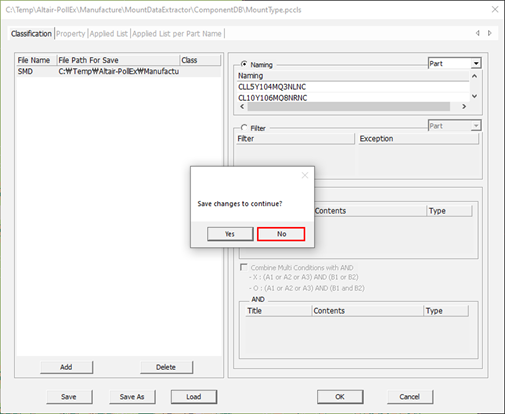Open the Part dropdown beside Naming
Screen dimensions: 506x414
(476, 63)
